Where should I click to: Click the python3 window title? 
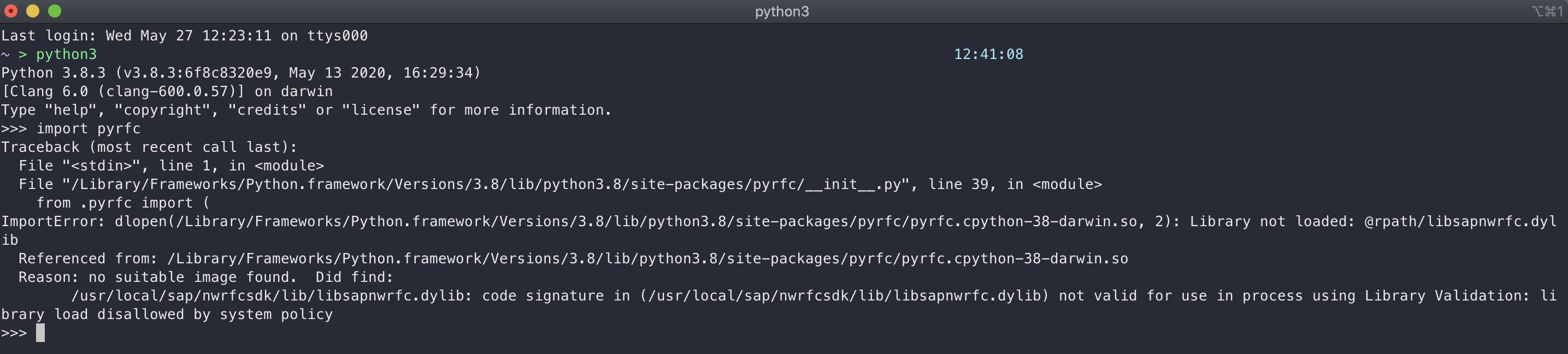[782, 11]
